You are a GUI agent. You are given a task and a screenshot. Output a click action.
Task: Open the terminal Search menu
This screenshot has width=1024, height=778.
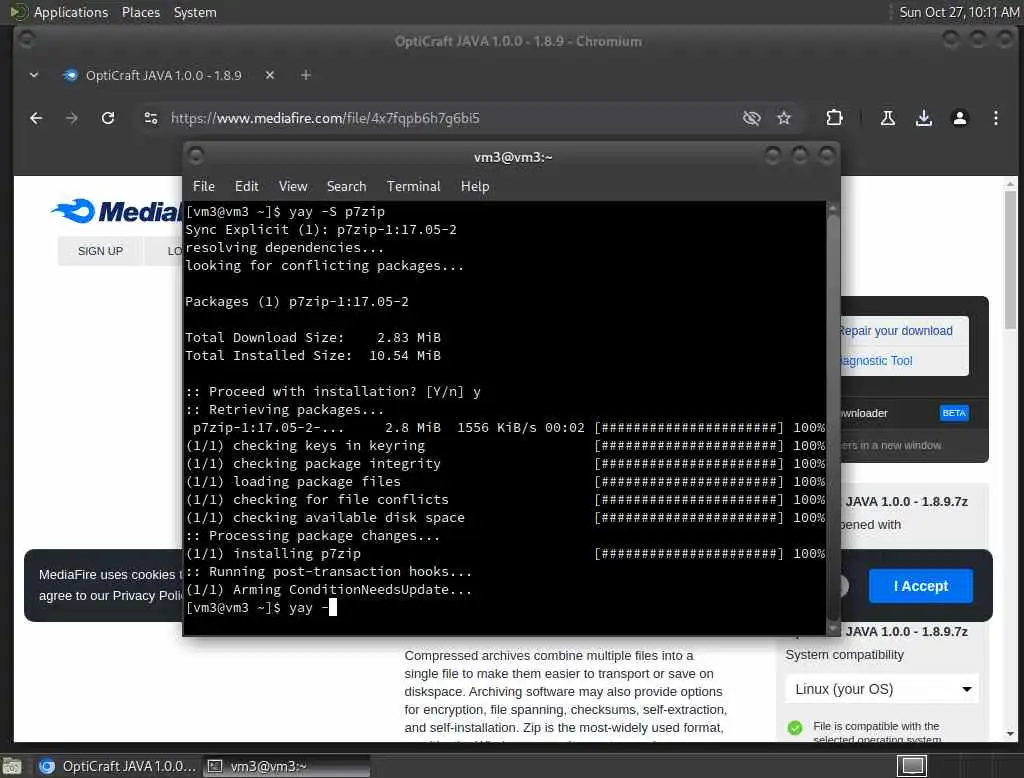pyautogui.click(x=346, y=186)
